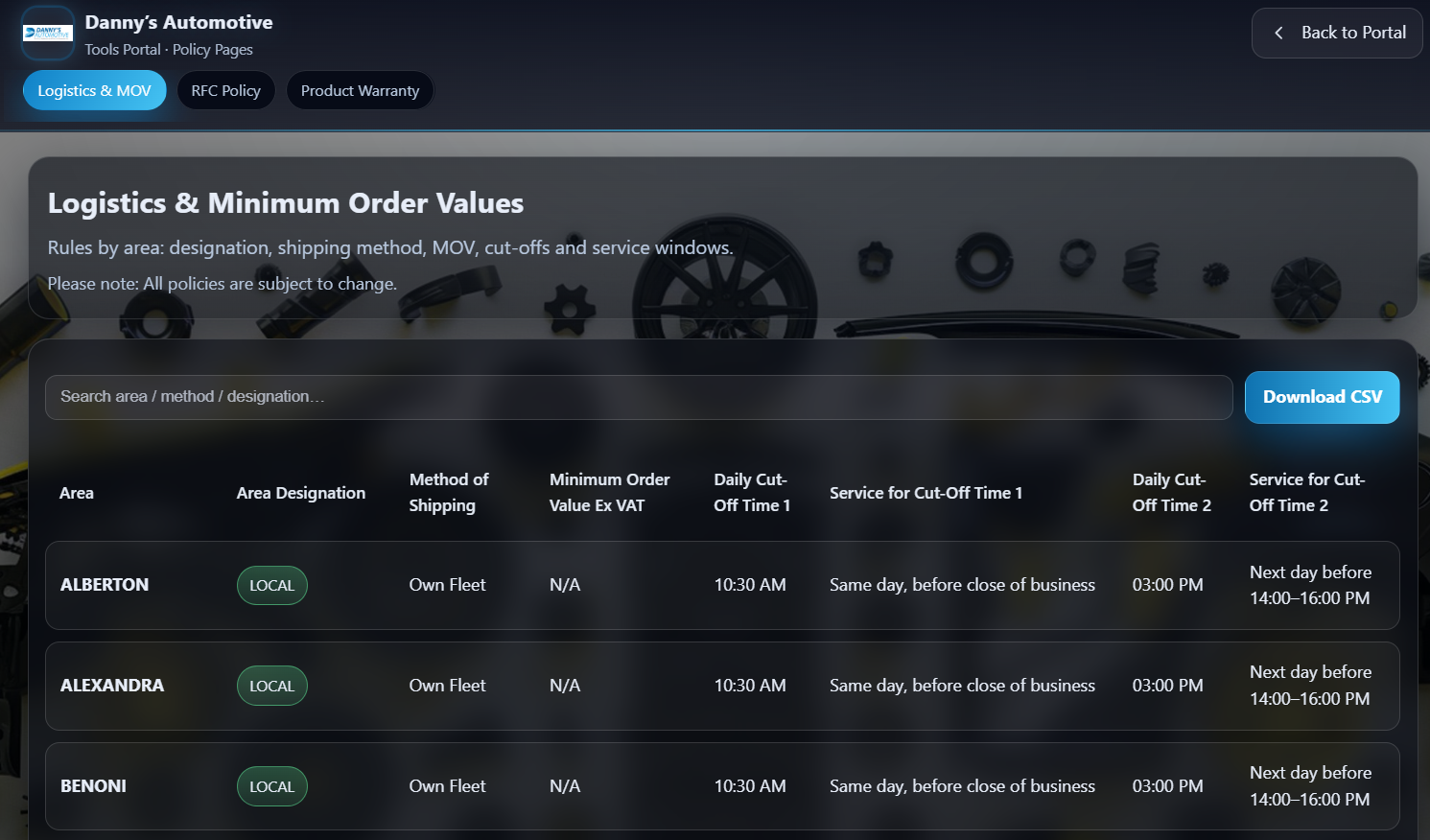Click the LOCAL badge for Benoni
Screen dimensions: 1430x840
click(271, 787)
